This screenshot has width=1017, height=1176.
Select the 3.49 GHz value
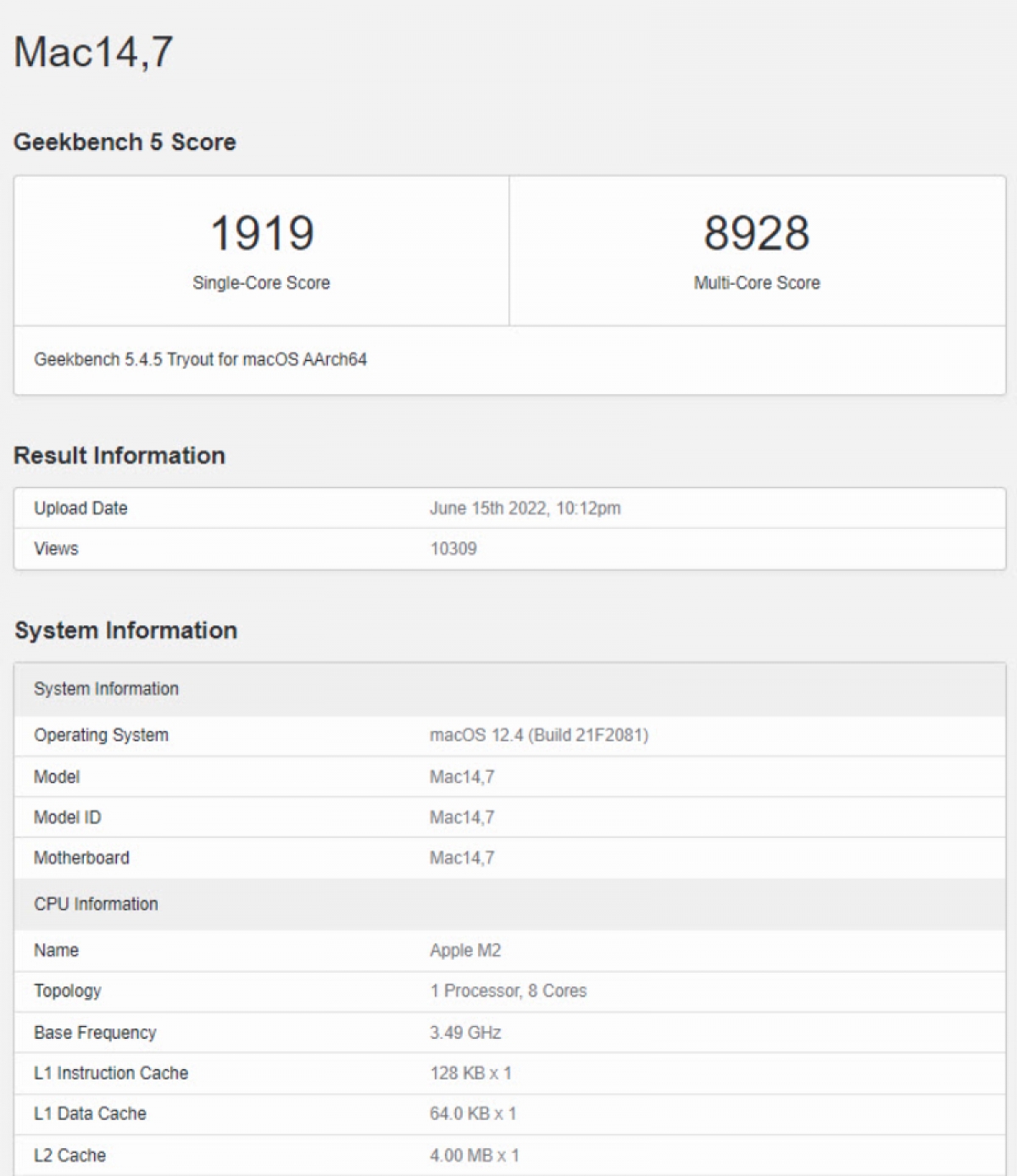click(465, 1033)
